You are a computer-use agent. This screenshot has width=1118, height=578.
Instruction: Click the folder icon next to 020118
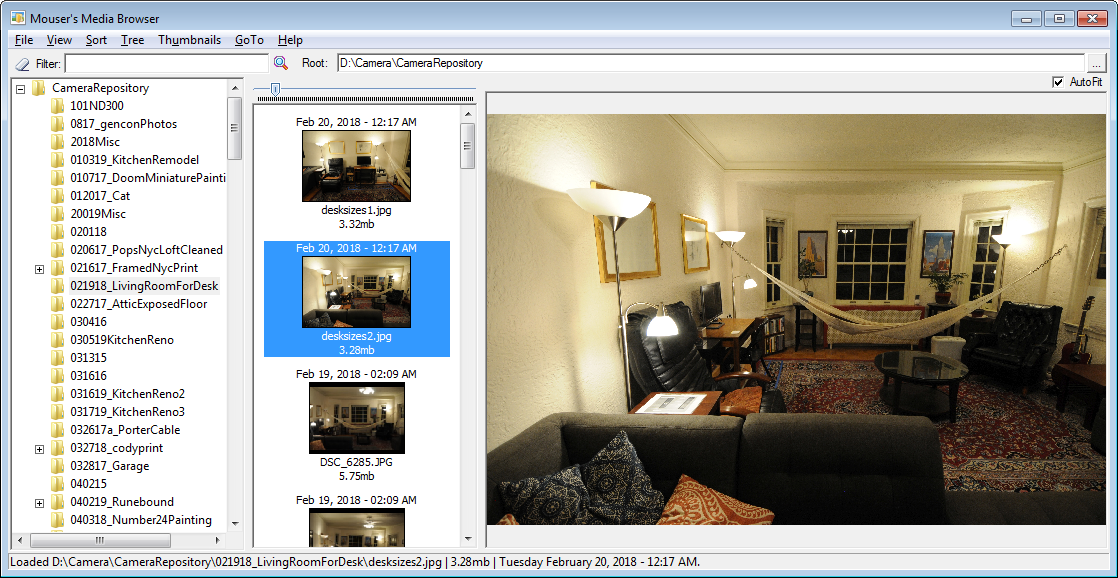pos(57,232)
